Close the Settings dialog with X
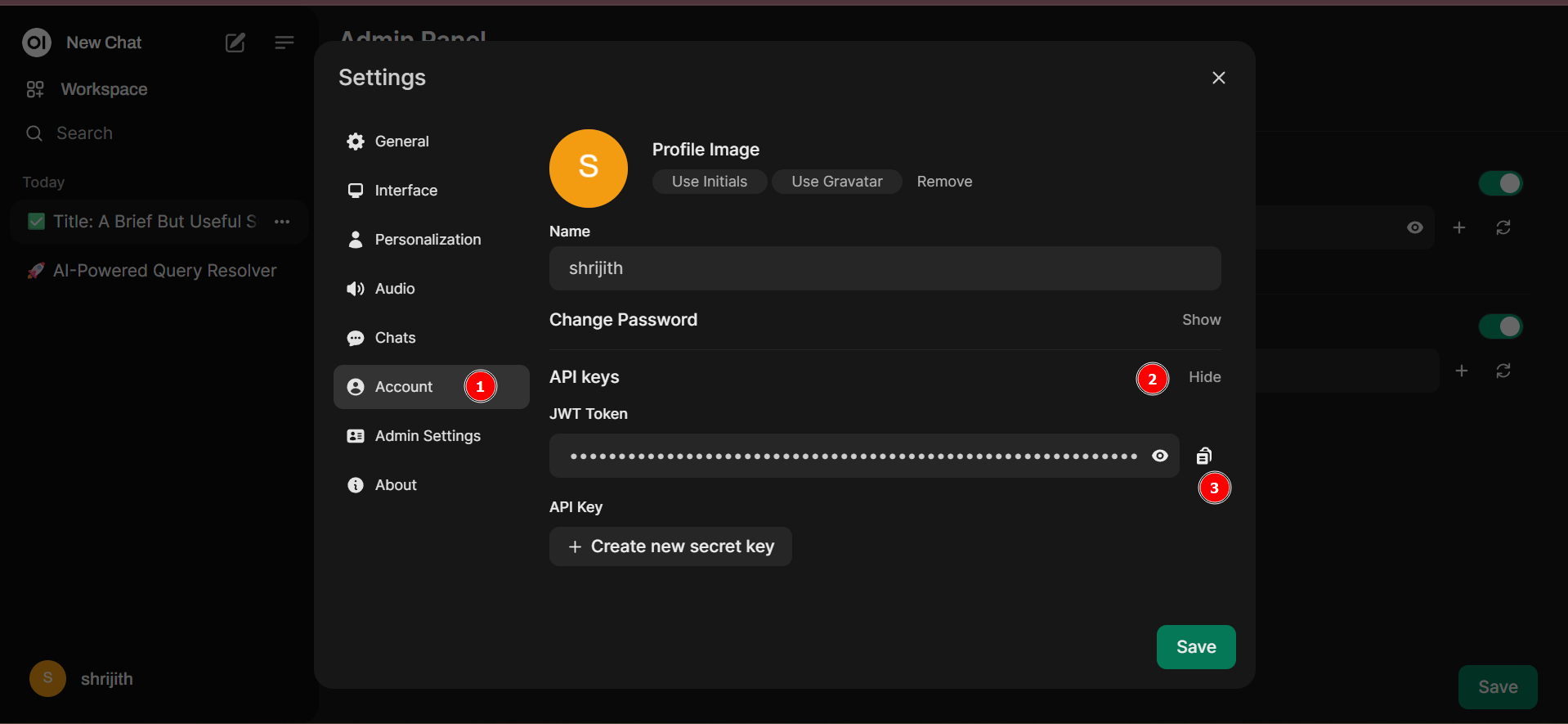The height and width of the screenshot is (724, 1568). click(x=1218, y=78)
